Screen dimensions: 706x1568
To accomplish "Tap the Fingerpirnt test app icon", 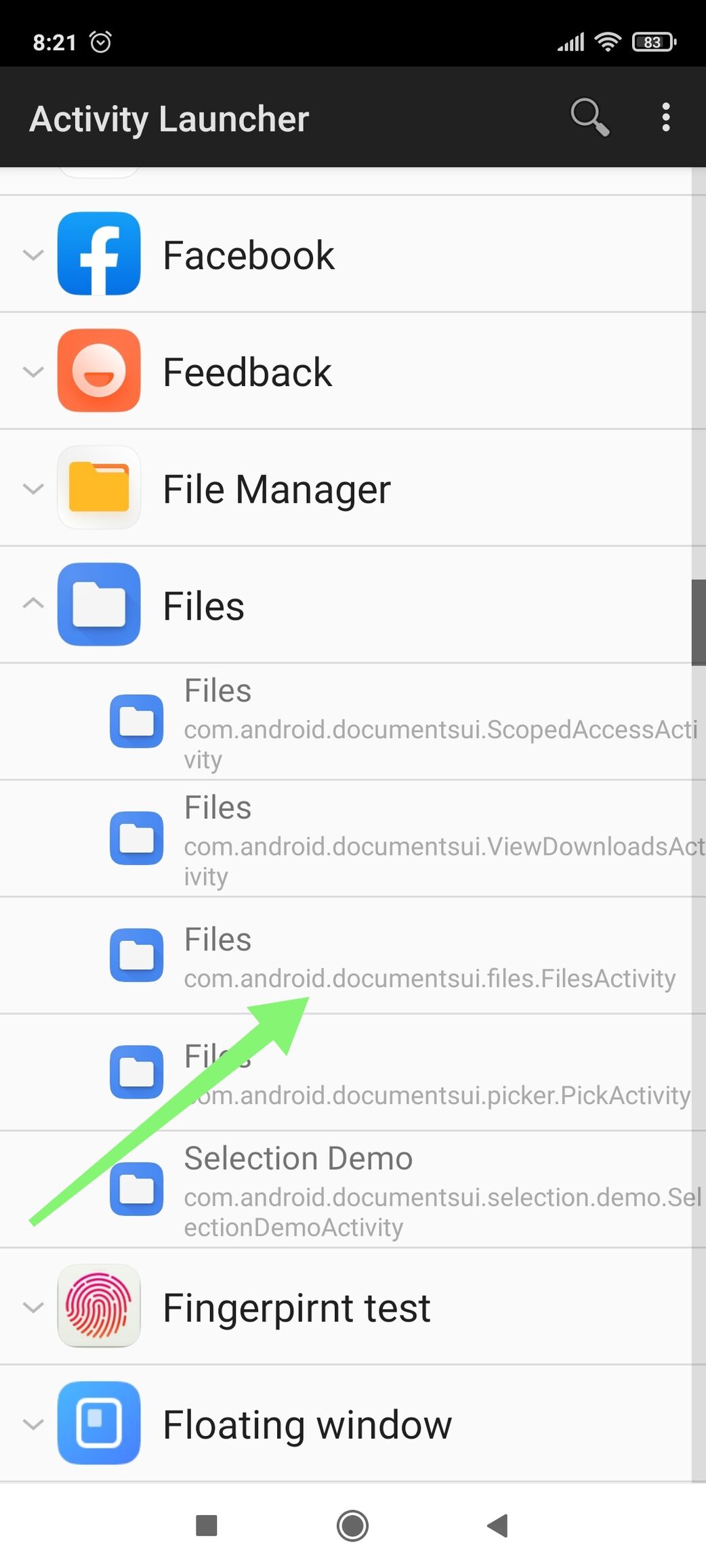I will (99, 1306).
